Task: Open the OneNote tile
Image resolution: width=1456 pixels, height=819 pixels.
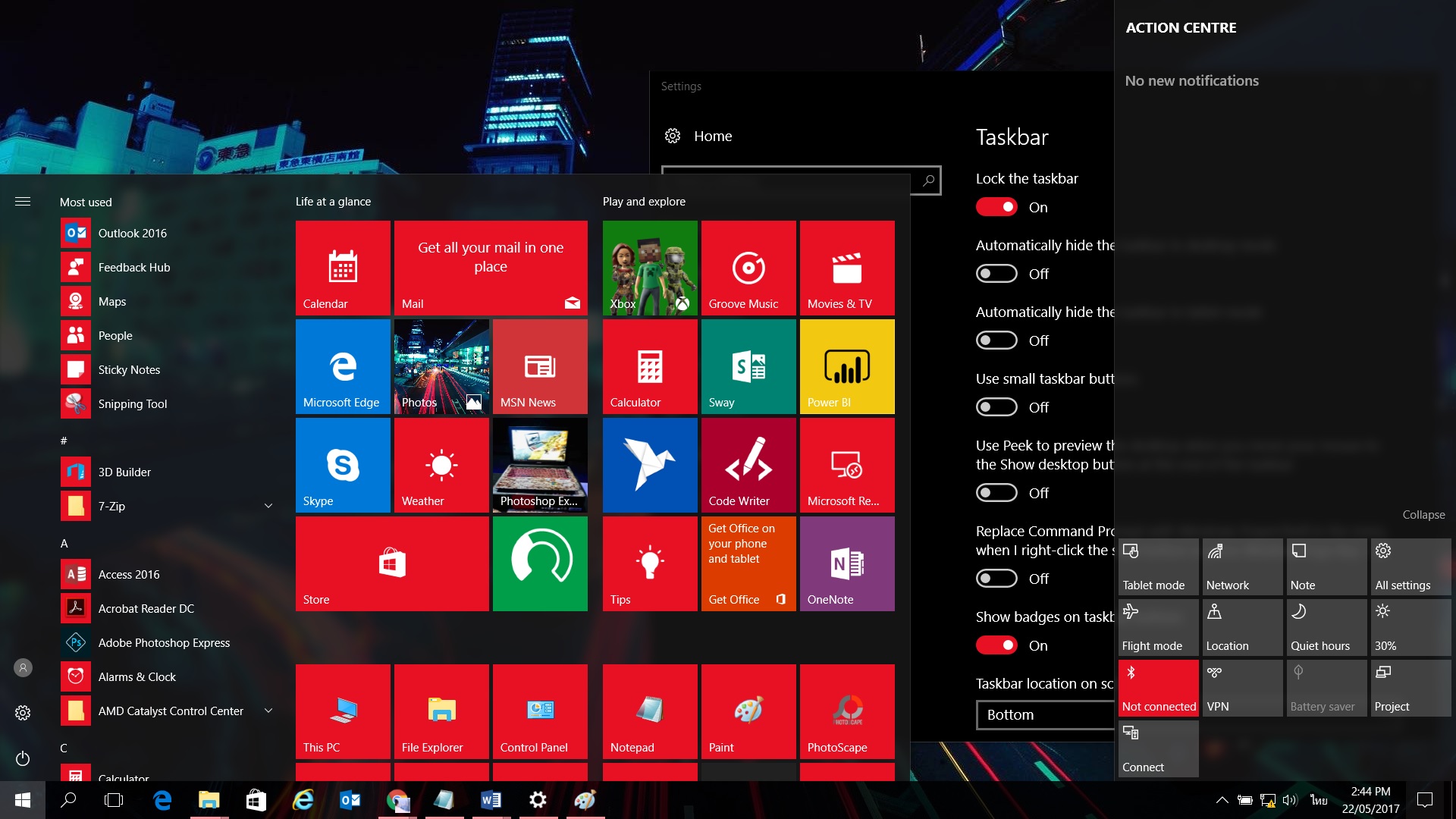Action: (x=846, y=563)
